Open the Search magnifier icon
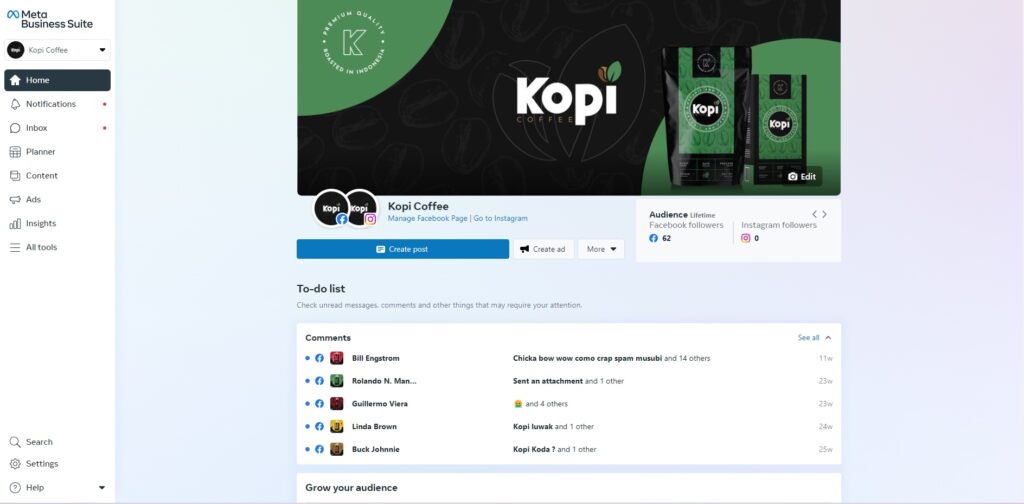 (15, 442)
